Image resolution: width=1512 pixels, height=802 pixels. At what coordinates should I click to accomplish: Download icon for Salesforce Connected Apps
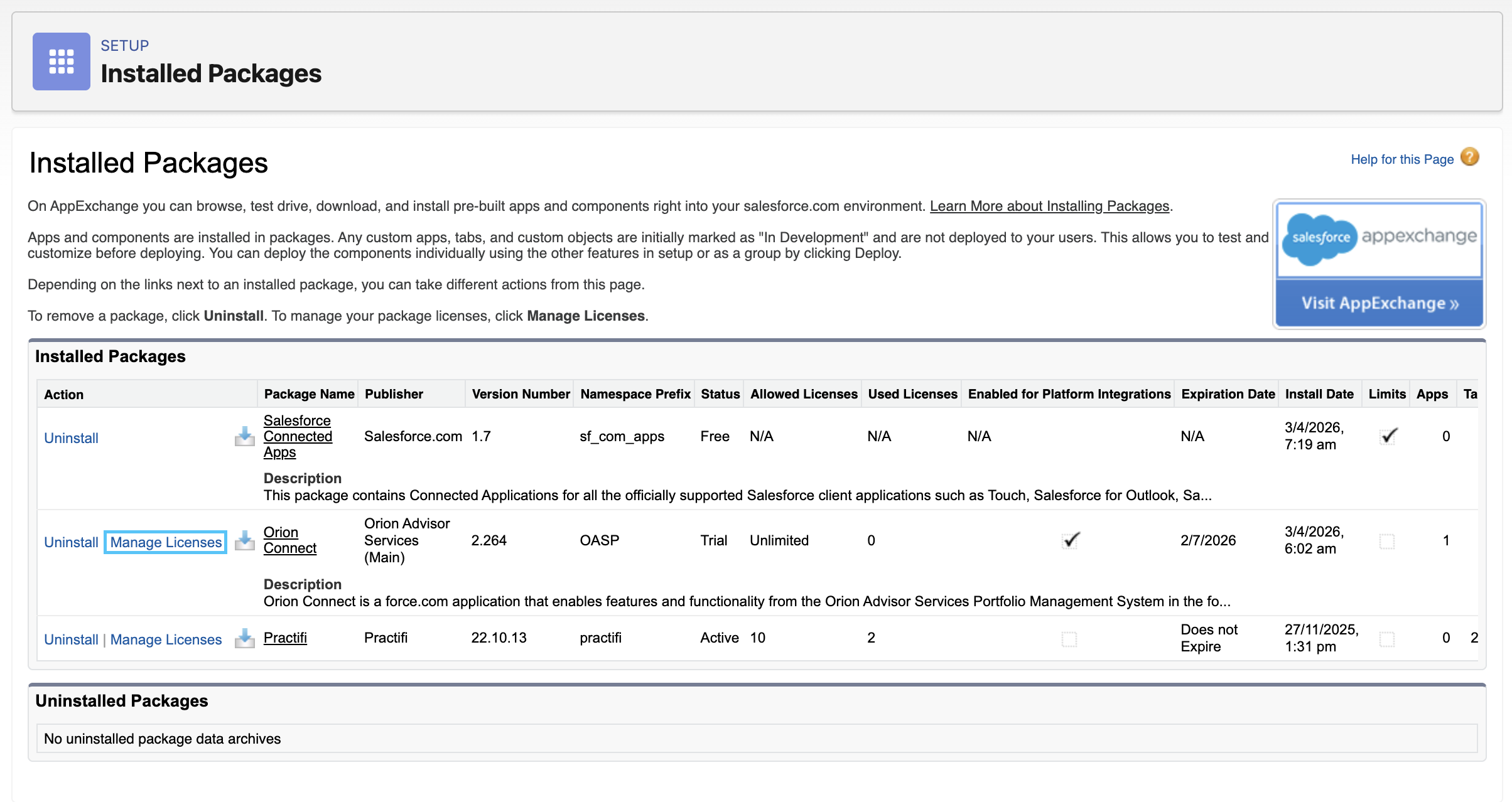pyautogui.click(x=244, y=436)
